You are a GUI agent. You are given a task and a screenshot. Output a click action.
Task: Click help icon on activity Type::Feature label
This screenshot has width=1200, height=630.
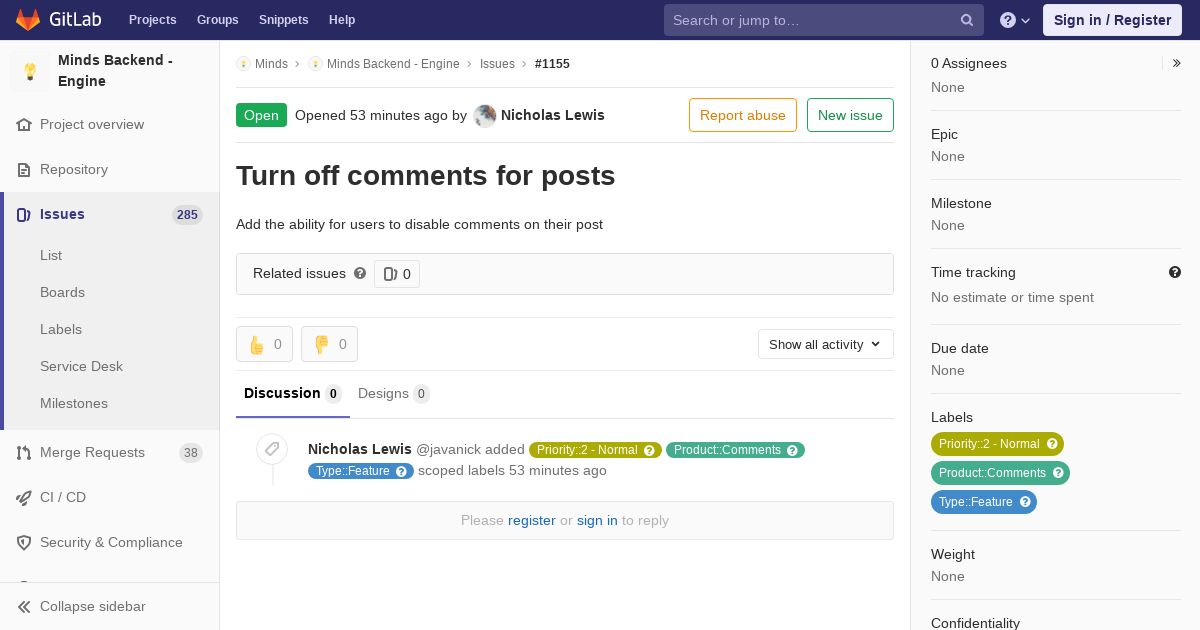pos(401,471)
